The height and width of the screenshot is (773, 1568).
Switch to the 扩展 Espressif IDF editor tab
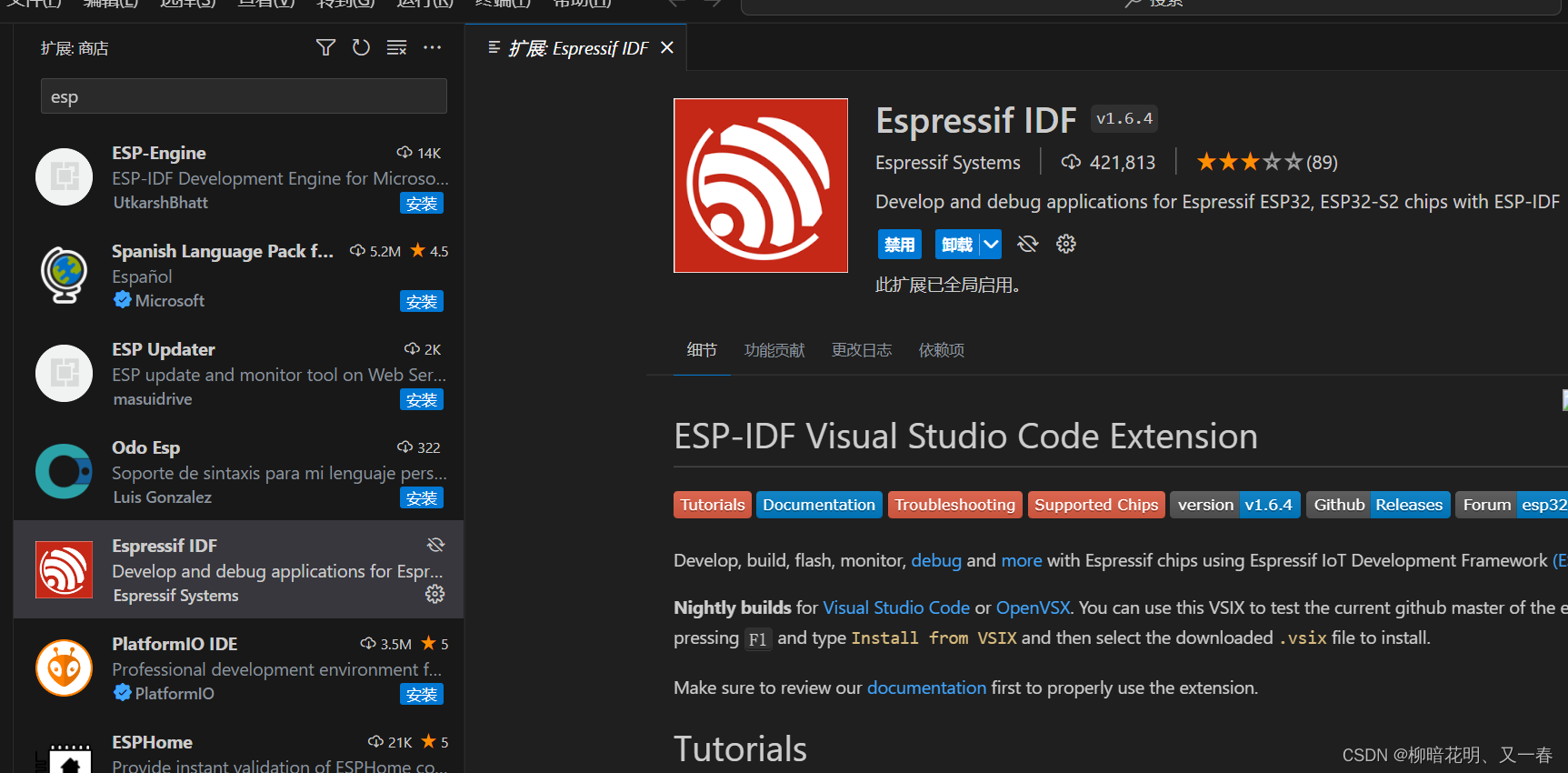(576, 47)
